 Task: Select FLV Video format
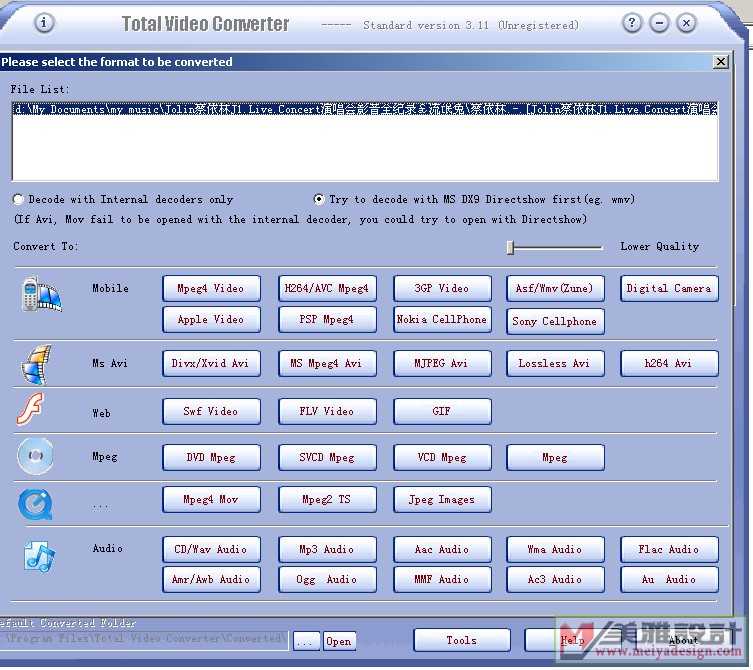[x=327, y=411]
